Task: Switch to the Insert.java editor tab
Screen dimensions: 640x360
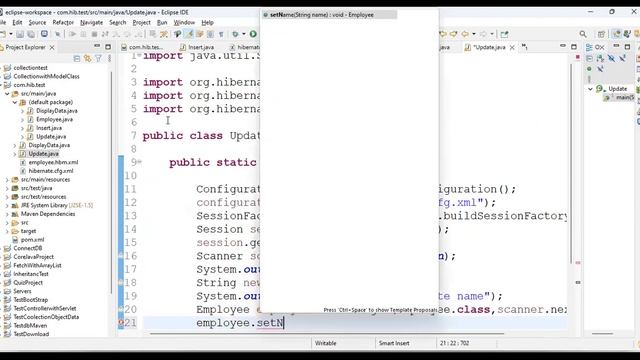Action: pyautogui.click(x=197, y=47)
